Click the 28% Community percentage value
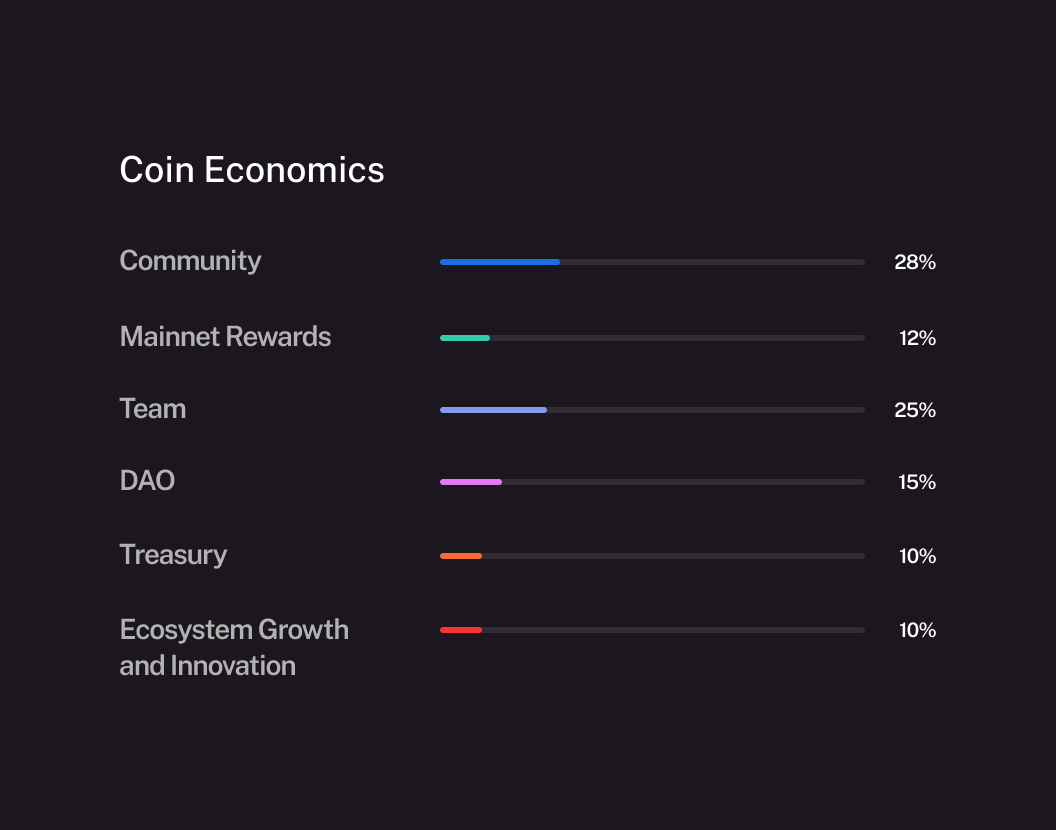Image resolution: width=1056 pixels, height=830 pixels. (915, 262)
